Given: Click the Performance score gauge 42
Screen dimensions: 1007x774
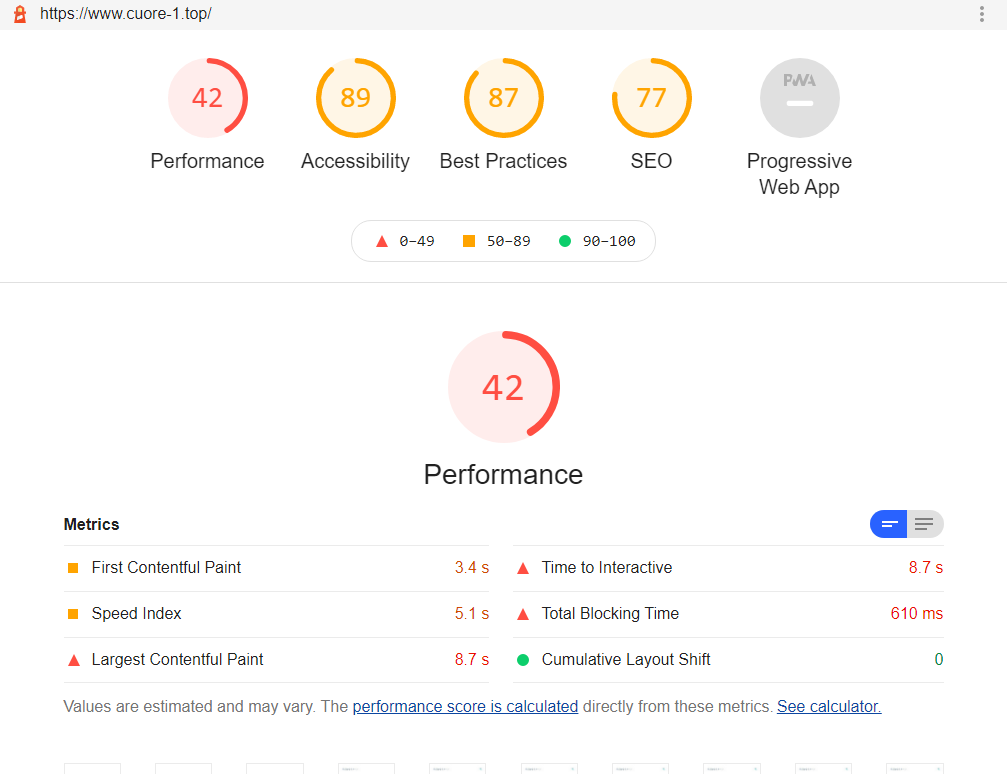Looking at the screenshot, I should [207, 98].
